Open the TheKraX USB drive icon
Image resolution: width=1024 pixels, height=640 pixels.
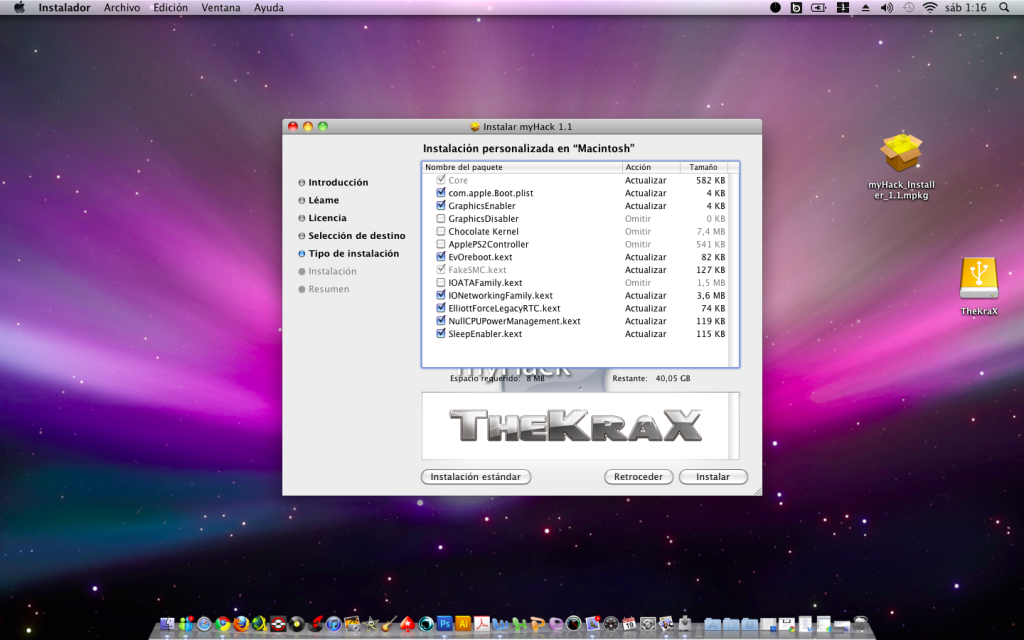coord(978,279)
